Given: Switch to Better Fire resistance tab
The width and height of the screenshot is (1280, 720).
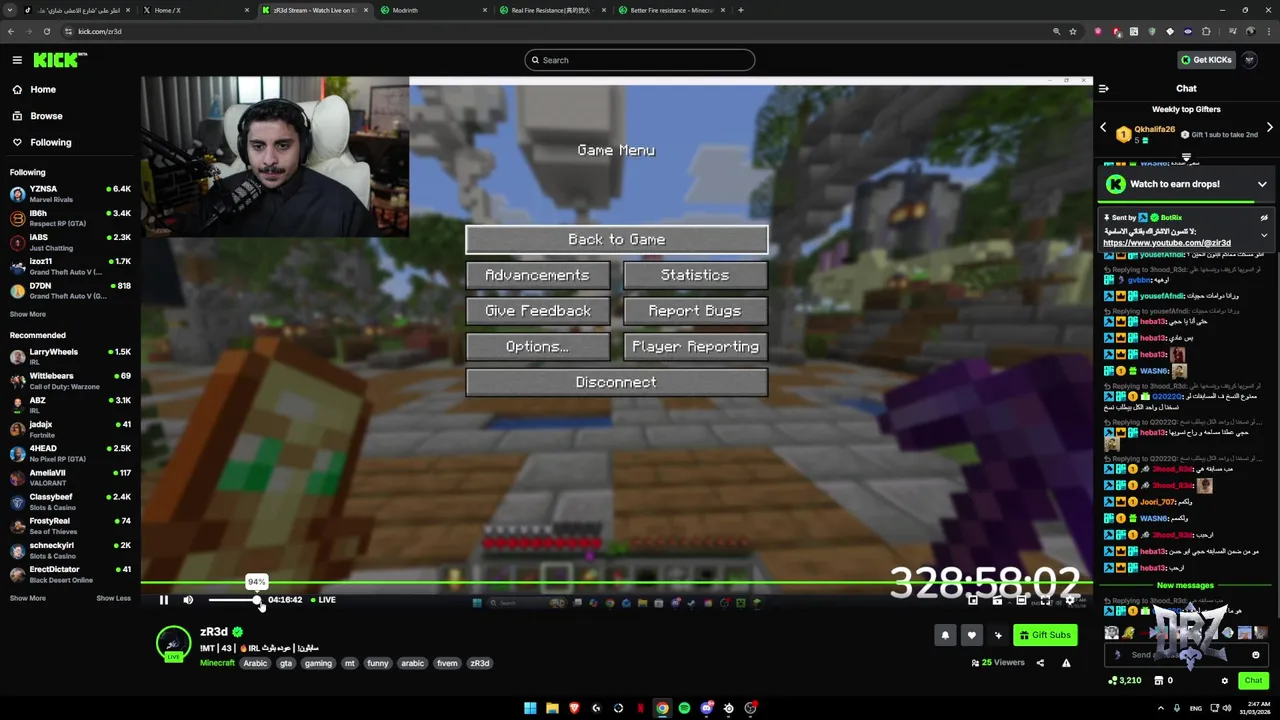Looking at the screenshot, I should (x=672, y=10).
